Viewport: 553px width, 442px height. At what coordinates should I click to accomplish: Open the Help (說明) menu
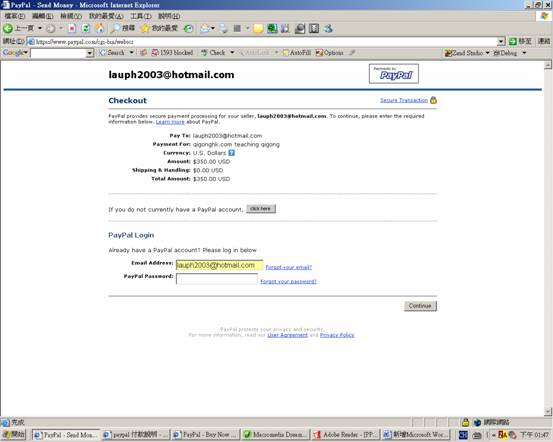(x=169, y=16)
